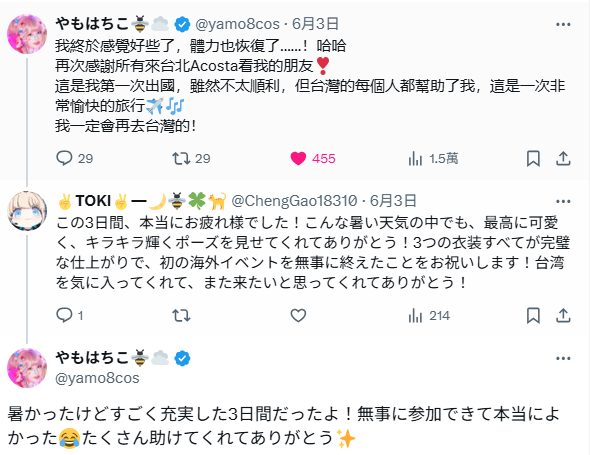The image size is (590, 455).
Task: Open more options on bottom yamo8cos tweet
Action: (x=563, y=358)
